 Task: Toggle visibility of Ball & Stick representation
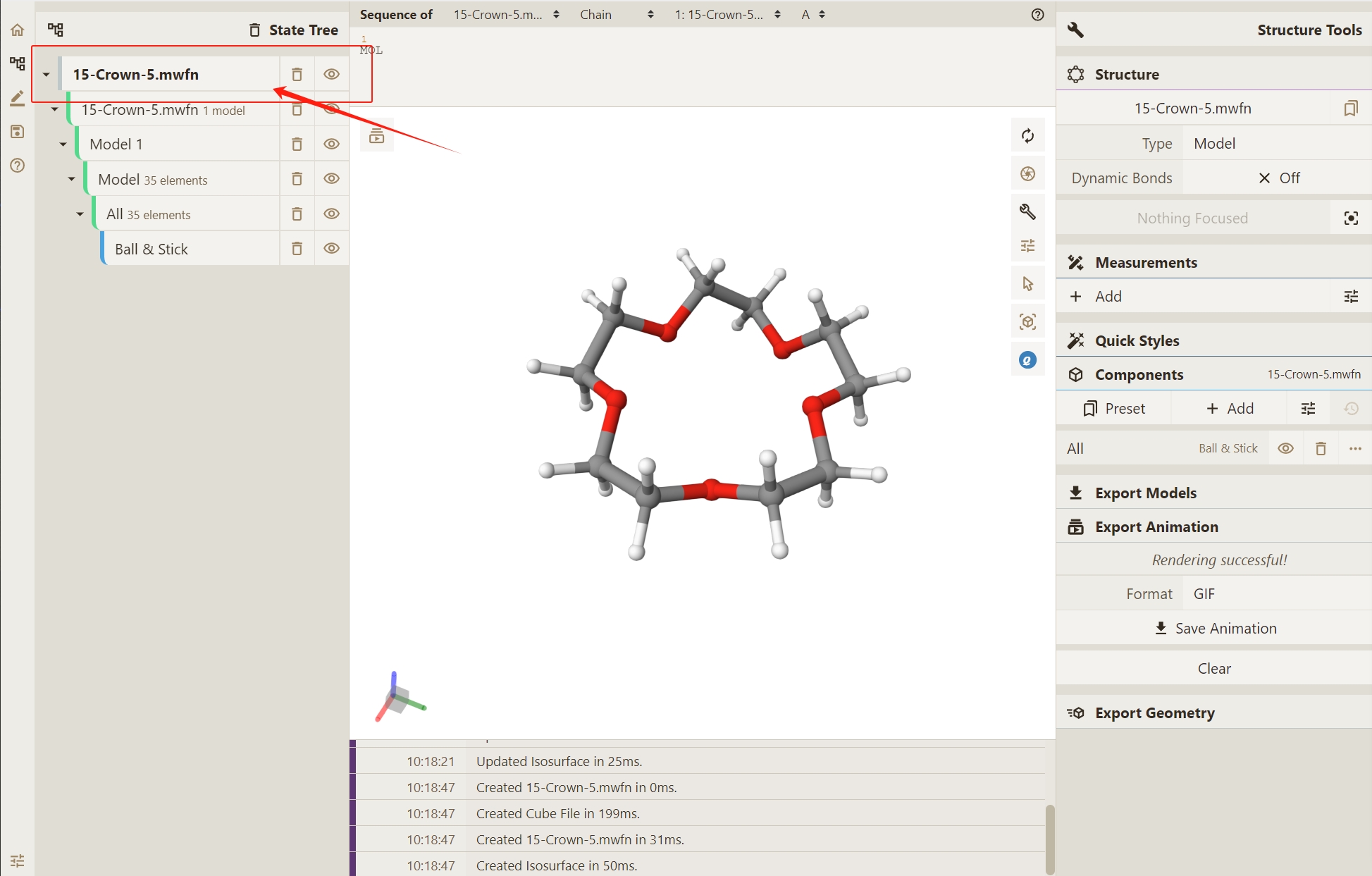click(1285, 449)
